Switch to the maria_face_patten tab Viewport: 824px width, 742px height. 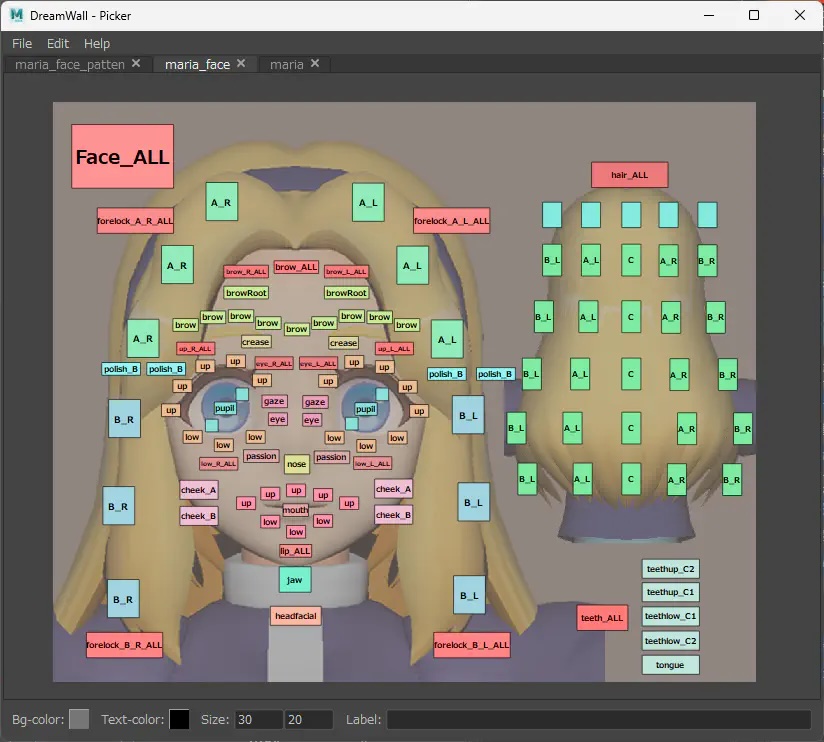[x=70, y=64]
